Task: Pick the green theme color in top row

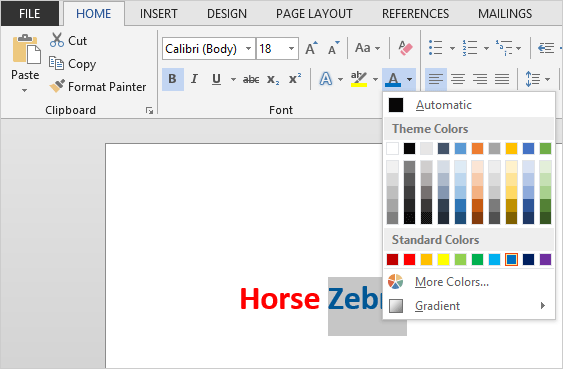Action: pos(545,148)
